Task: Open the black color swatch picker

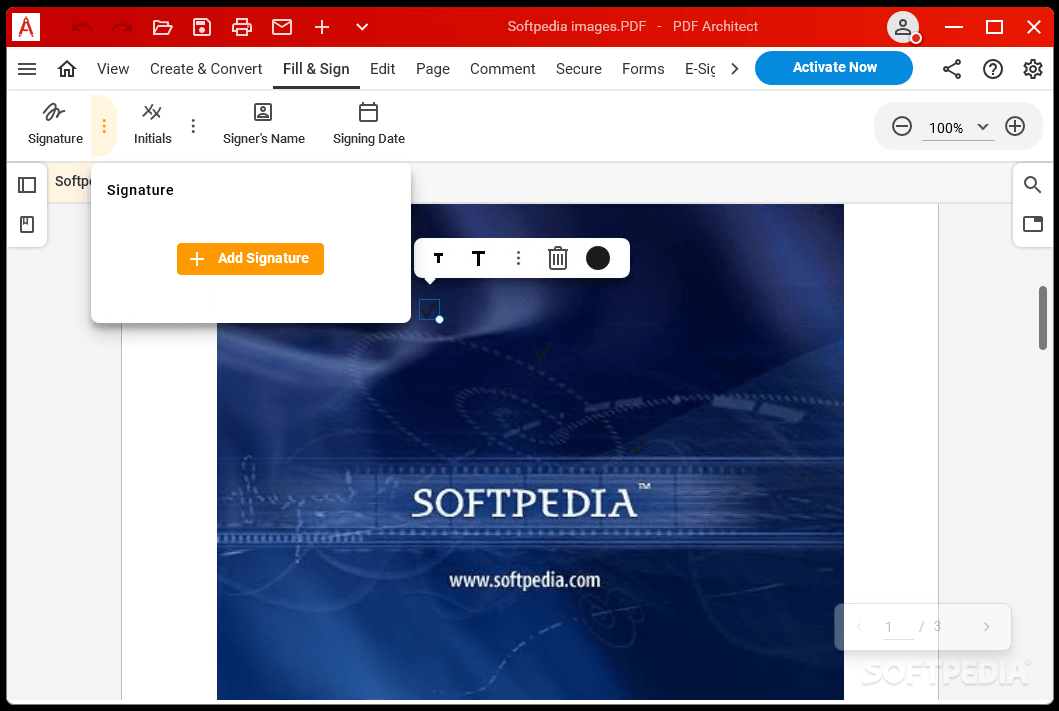Action: 598,258
